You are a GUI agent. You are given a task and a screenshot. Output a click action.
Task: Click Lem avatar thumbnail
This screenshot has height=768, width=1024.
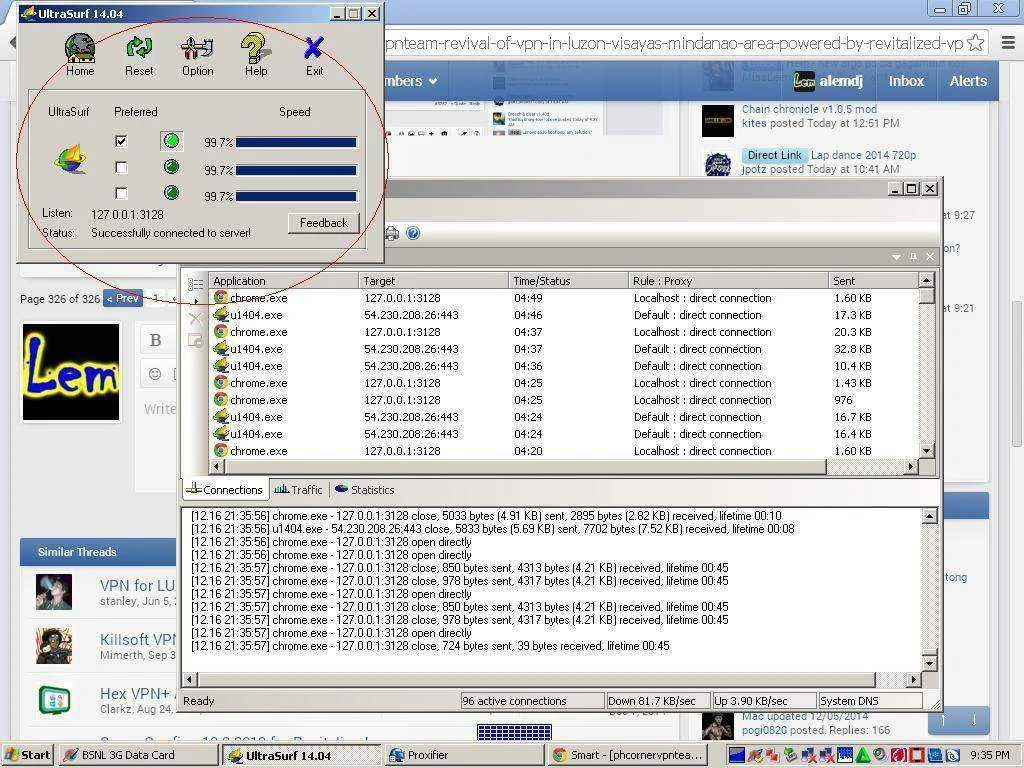[x=71, y=372]
